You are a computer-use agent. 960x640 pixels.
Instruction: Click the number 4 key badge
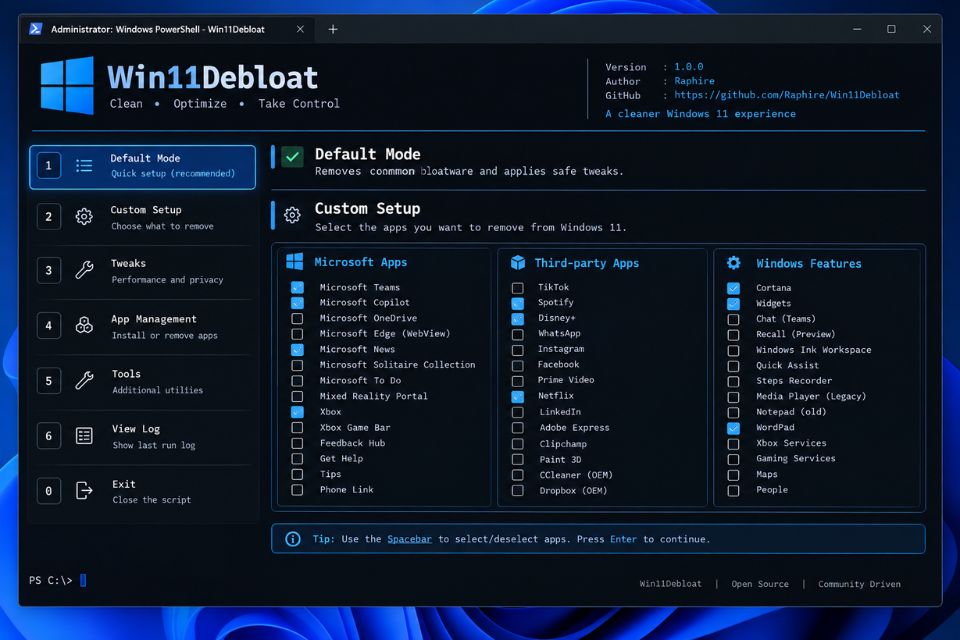point(48,325)
